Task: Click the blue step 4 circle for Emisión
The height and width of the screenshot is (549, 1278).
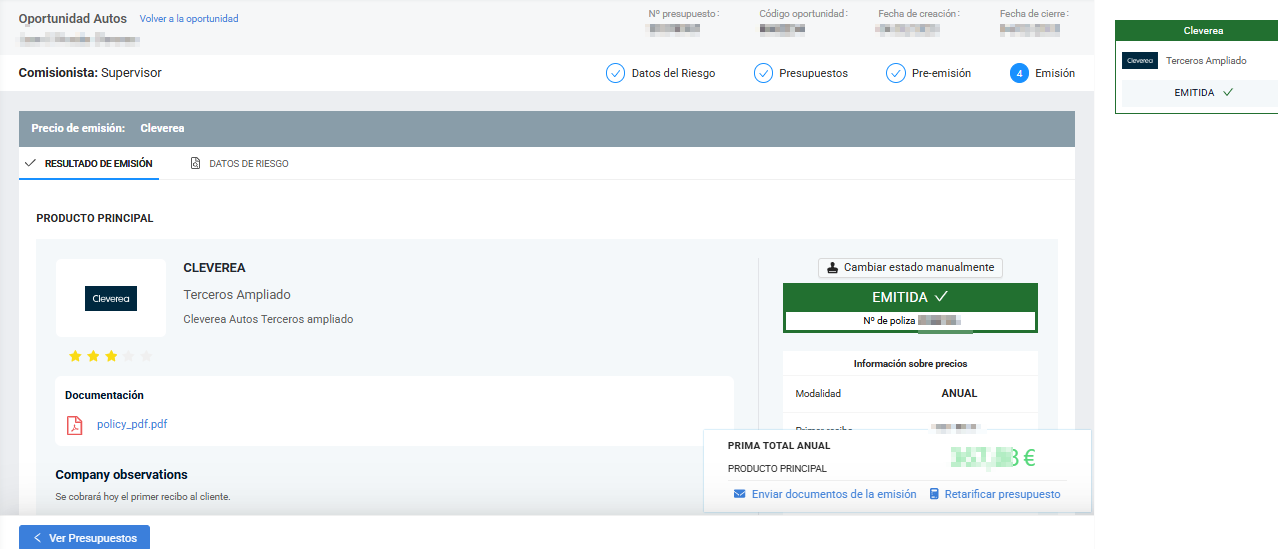Action: (x=1019, y=73)
